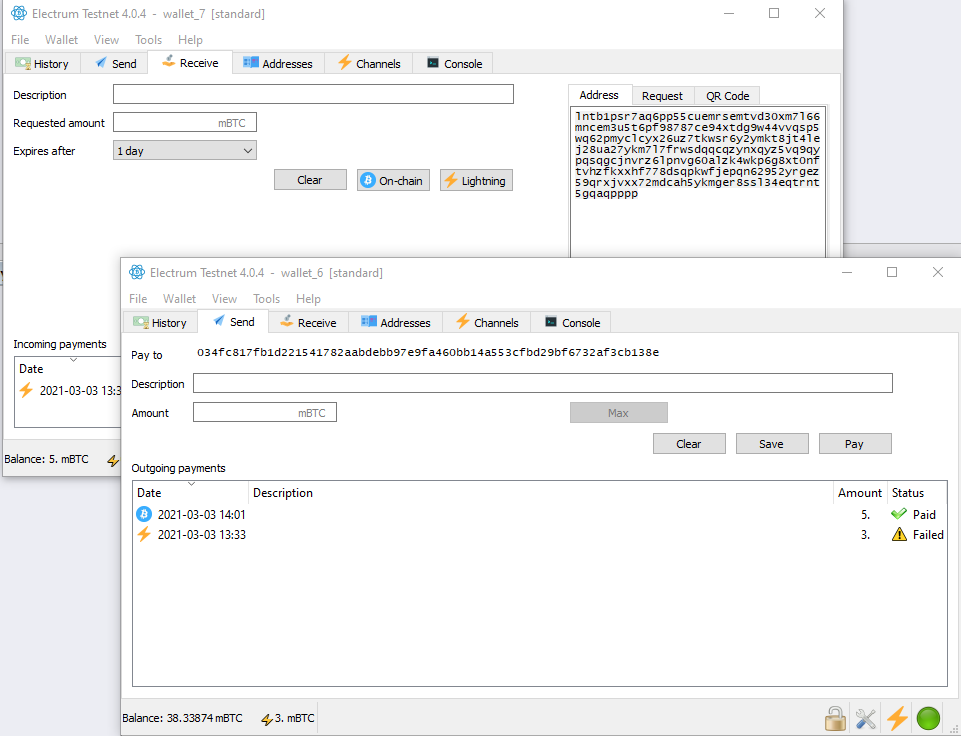
Task: Click lightning invoice text in wallet_7 Address box
Action: click(697, 154)
